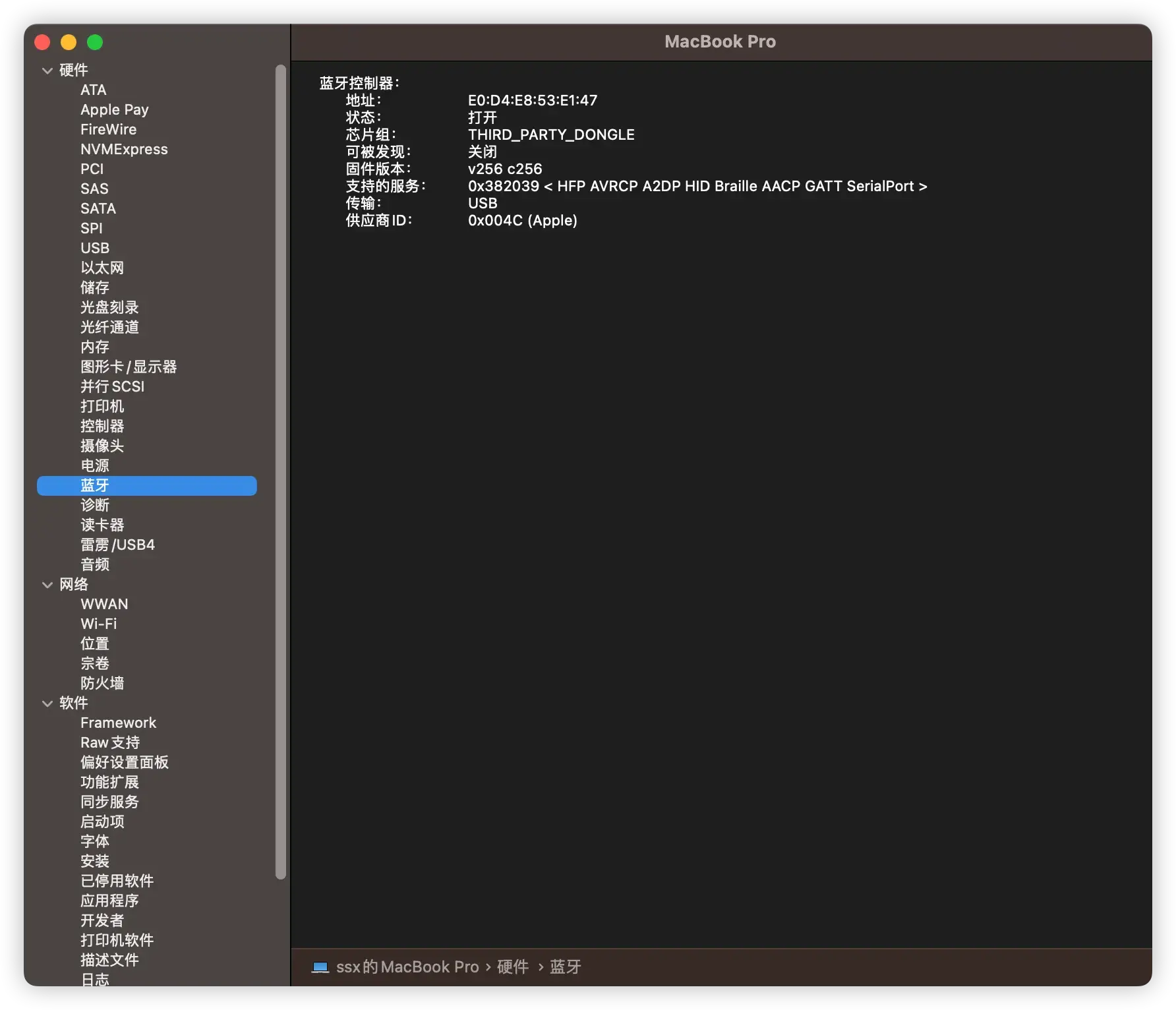Click the yellow minimize window button
This screenshot has height=1010, width=1176.
69,42
